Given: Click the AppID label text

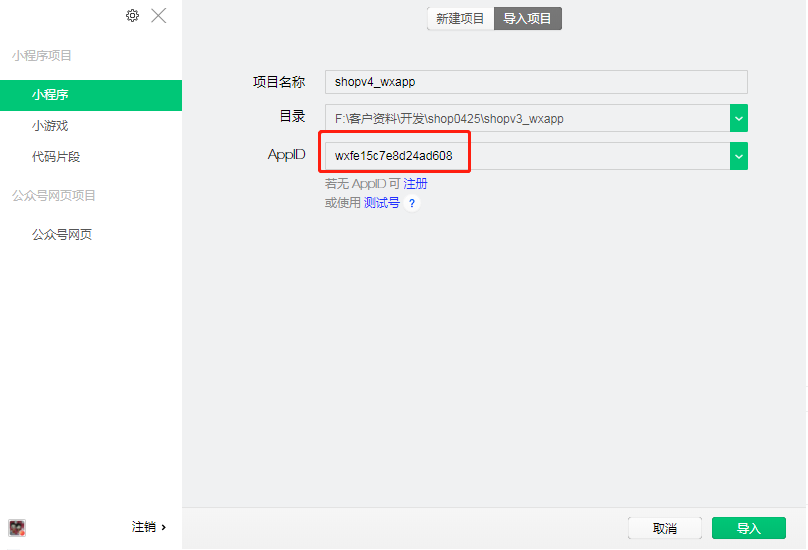Looking at the screenshot, I should (287, 155).
